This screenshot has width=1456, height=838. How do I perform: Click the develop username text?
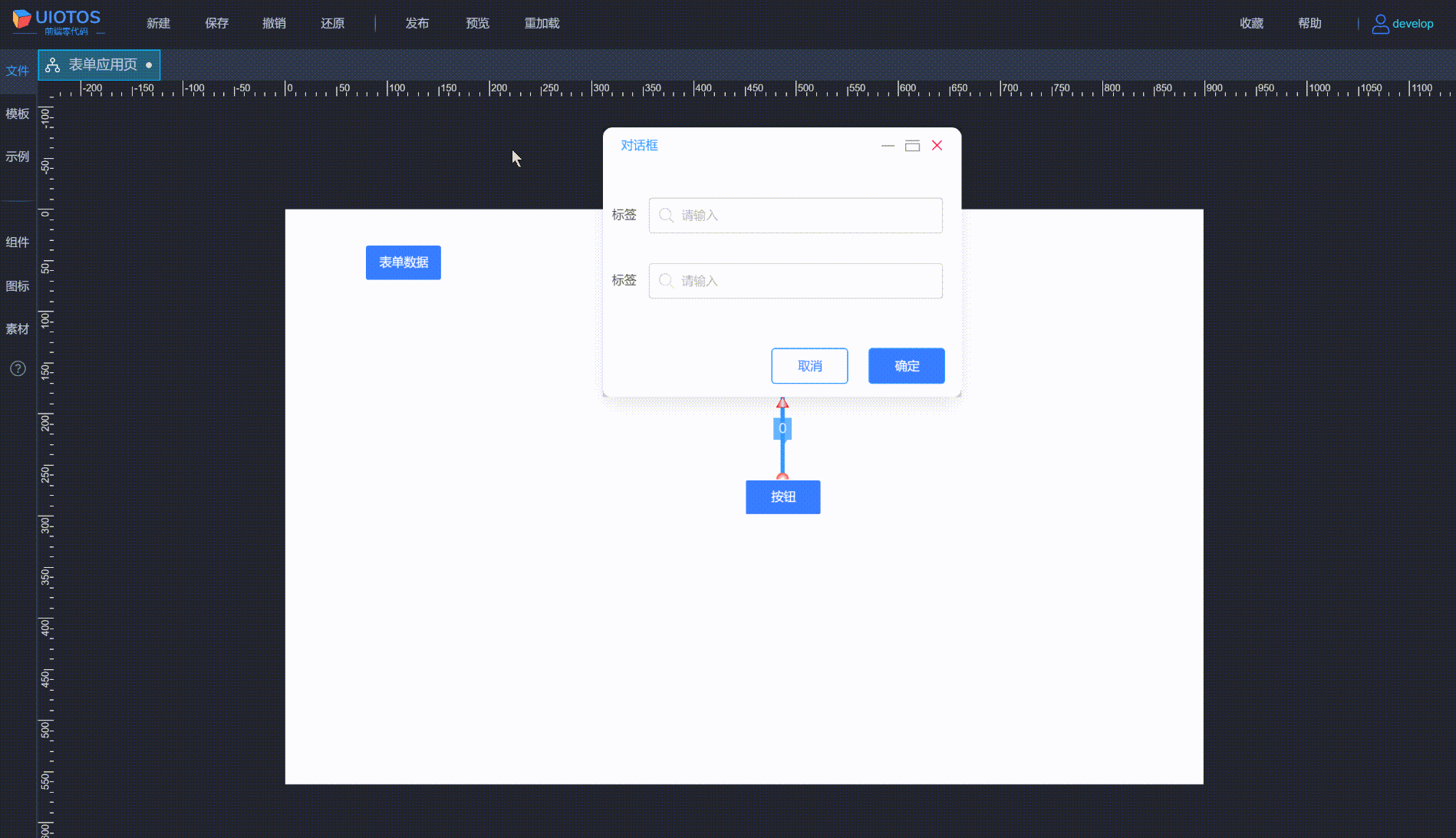(1413, 24)
